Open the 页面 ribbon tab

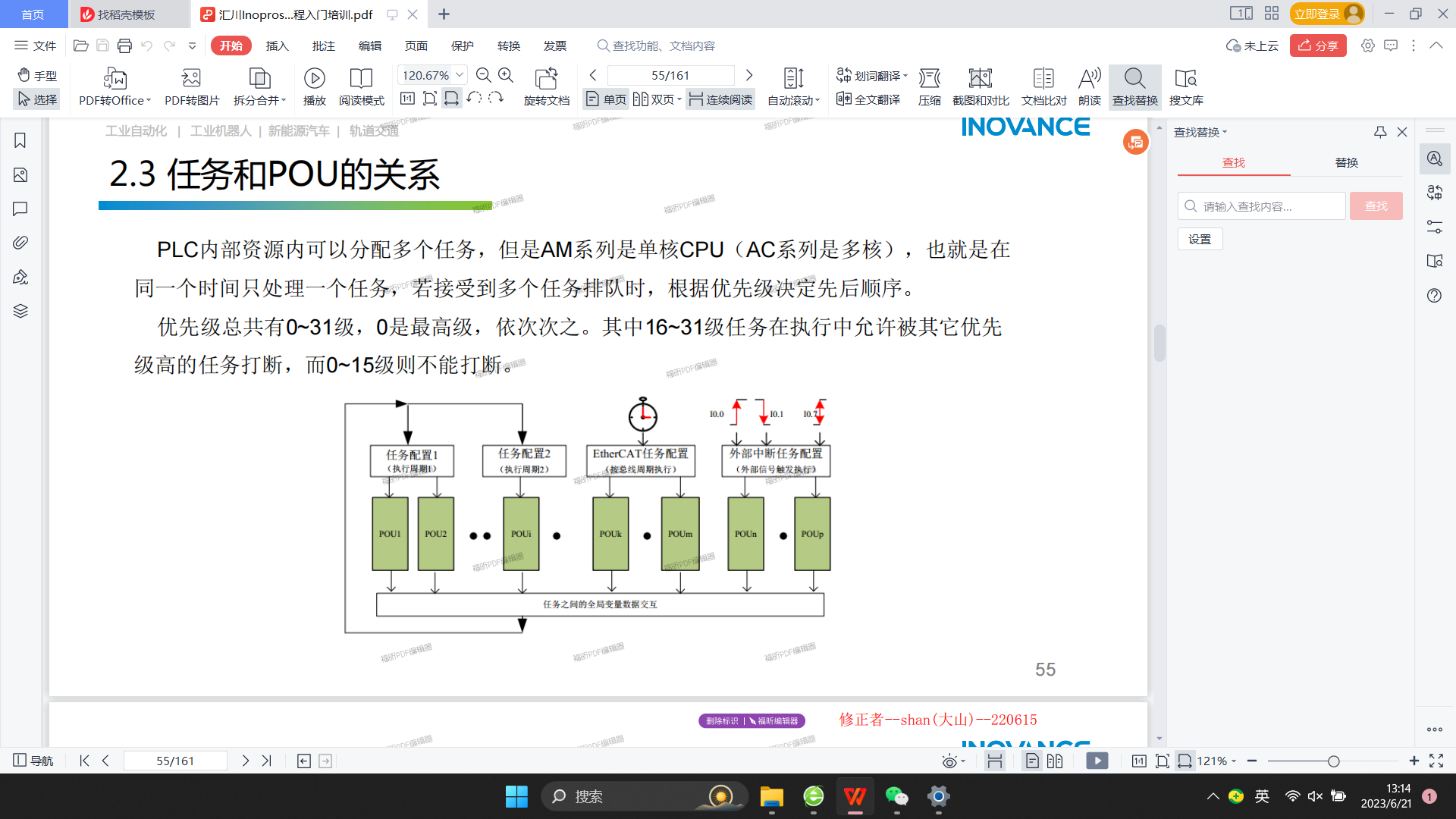[x=416, y=45]
